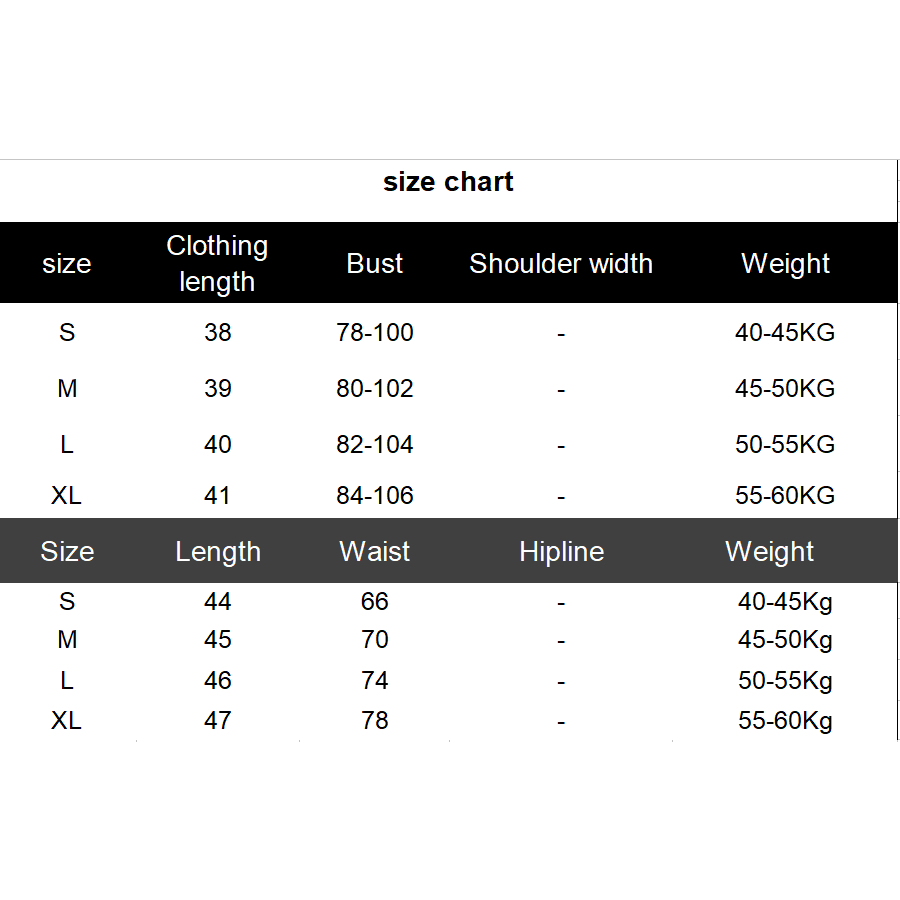Click the "Waist" column header
Image resolution: width=900 pixels, height=900 pixels.
(375, 551)
